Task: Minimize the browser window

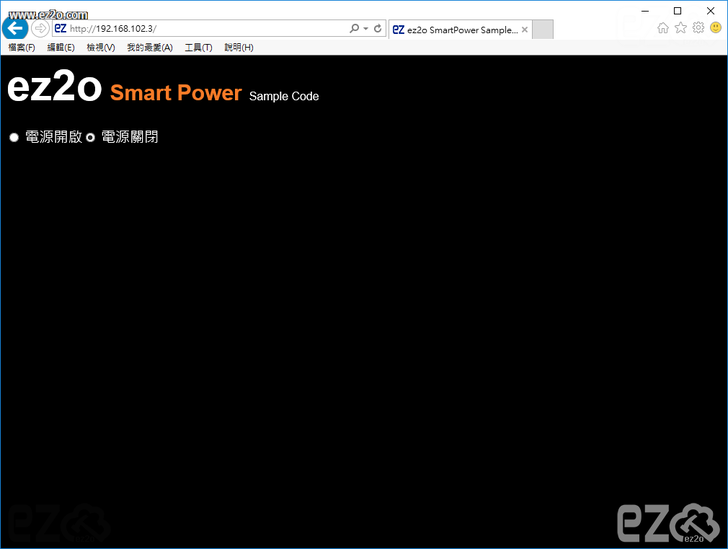Action: pos(645,11)
